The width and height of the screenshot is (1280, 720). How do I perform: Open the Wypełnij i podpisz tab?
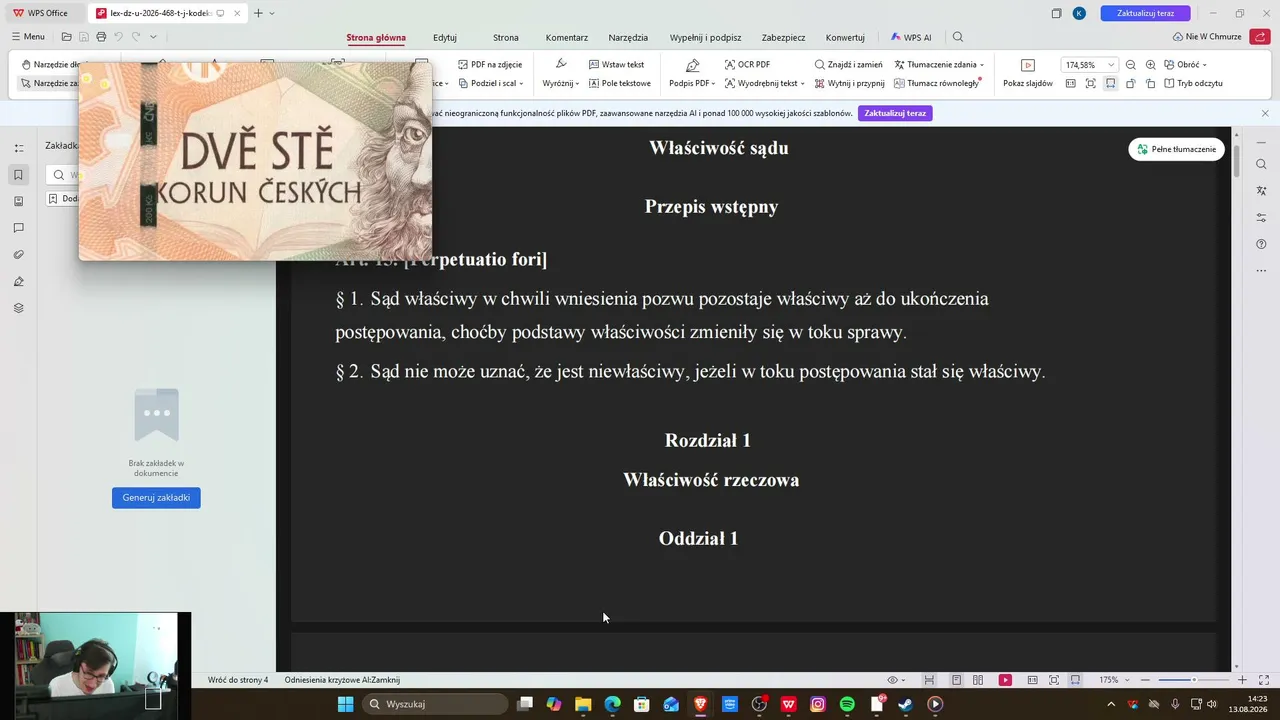pyautogui.click(x=706, y=37)
